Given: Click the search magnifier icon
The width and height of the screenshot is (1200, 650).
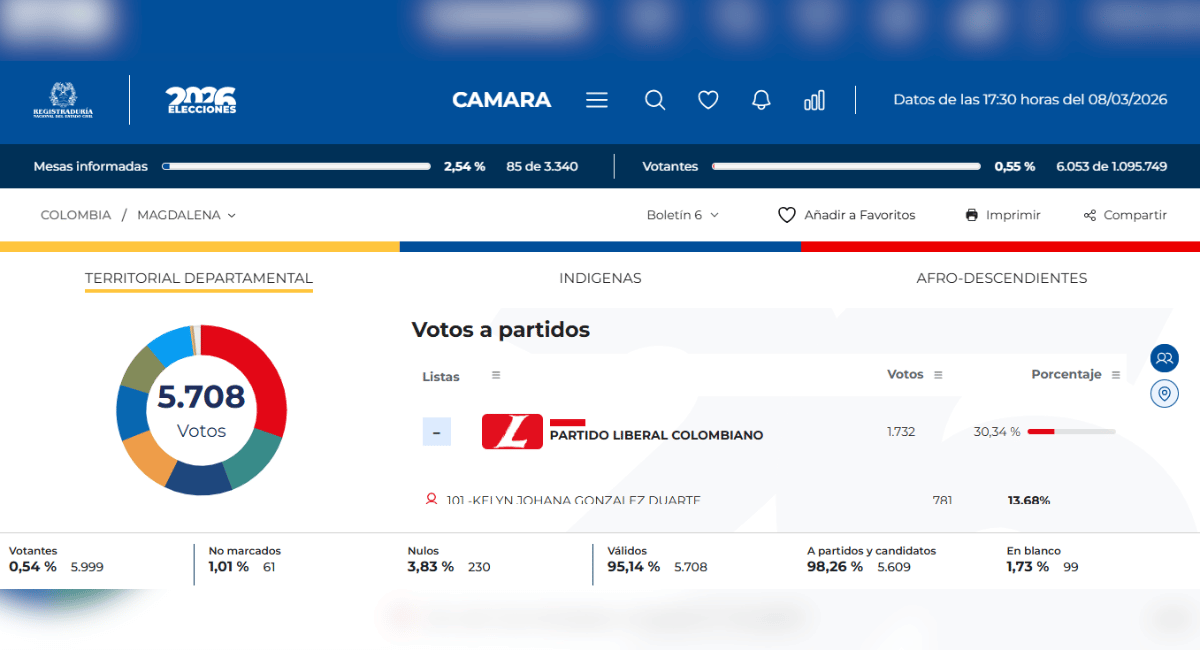Looking at the screenshot, I should pos(655,100).
